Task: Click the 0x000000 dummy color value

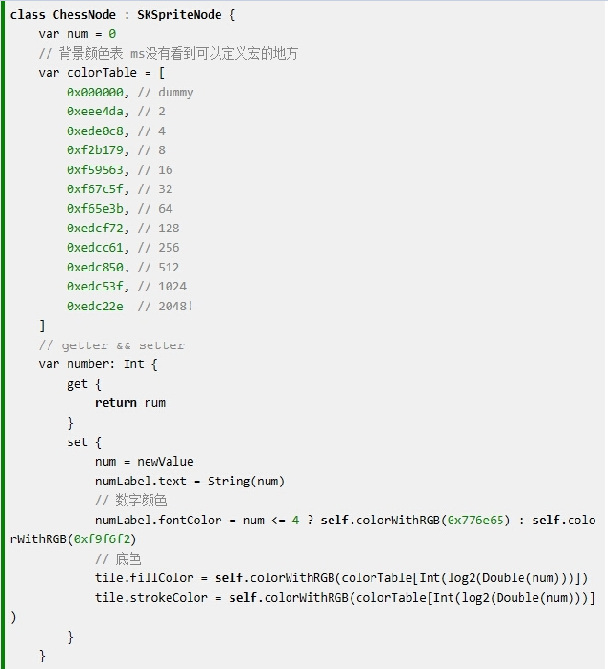Action: (x=95, y=92)
